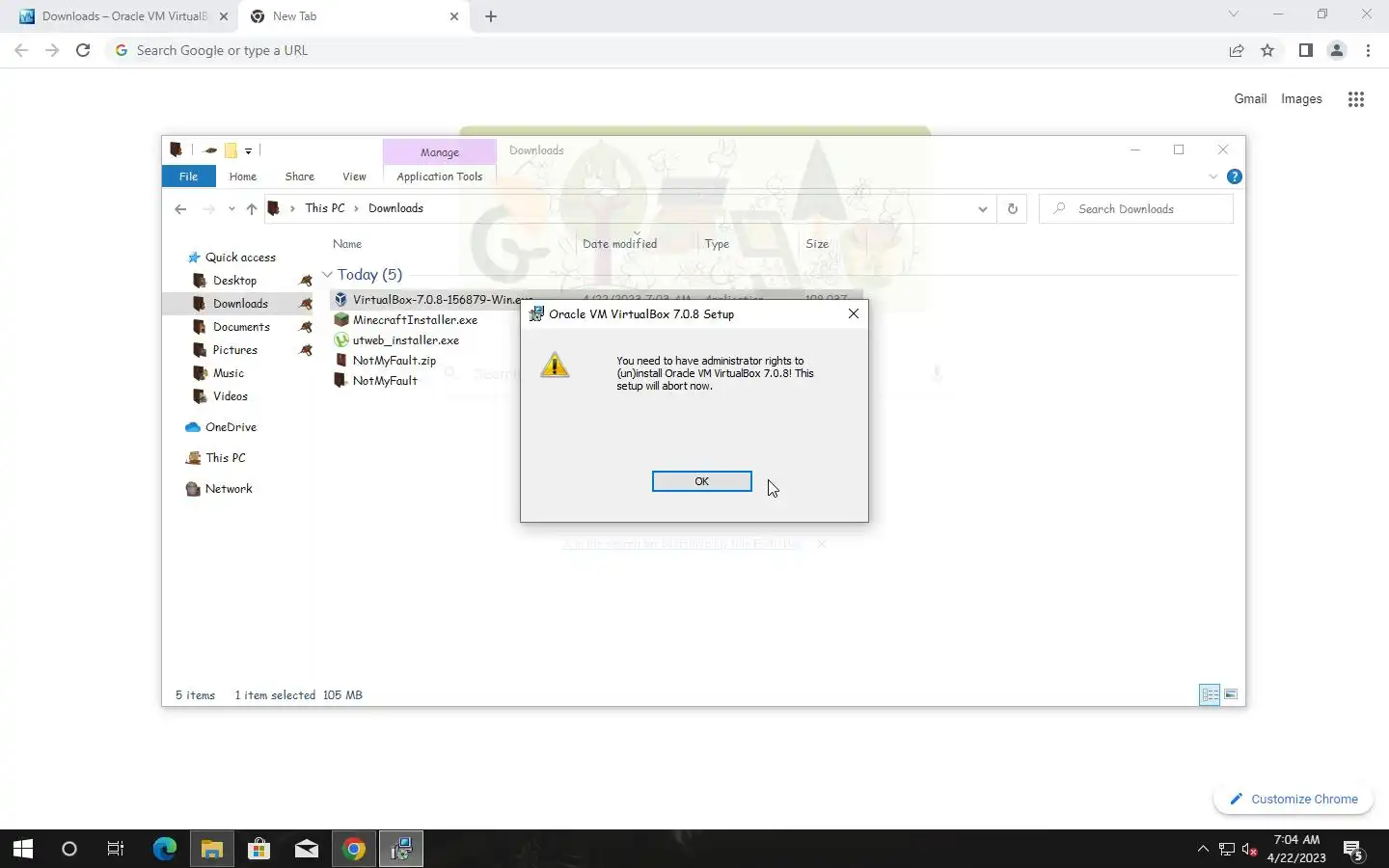
Task: Select Quick access in navigation pane
Action: point(240,258)
